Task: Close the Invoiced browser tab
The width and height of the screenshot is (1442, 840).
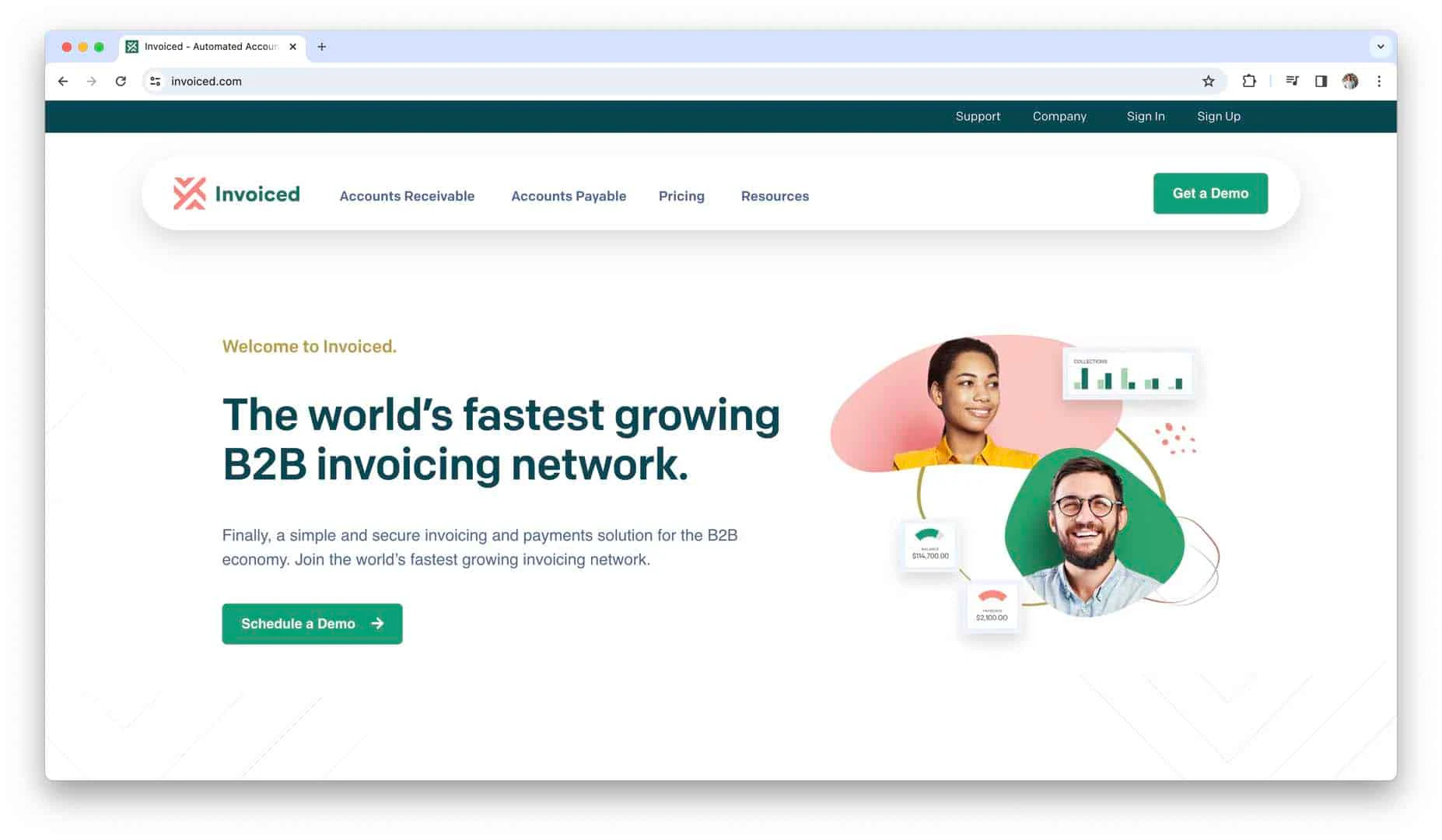Action: click(x=292, y=47)
